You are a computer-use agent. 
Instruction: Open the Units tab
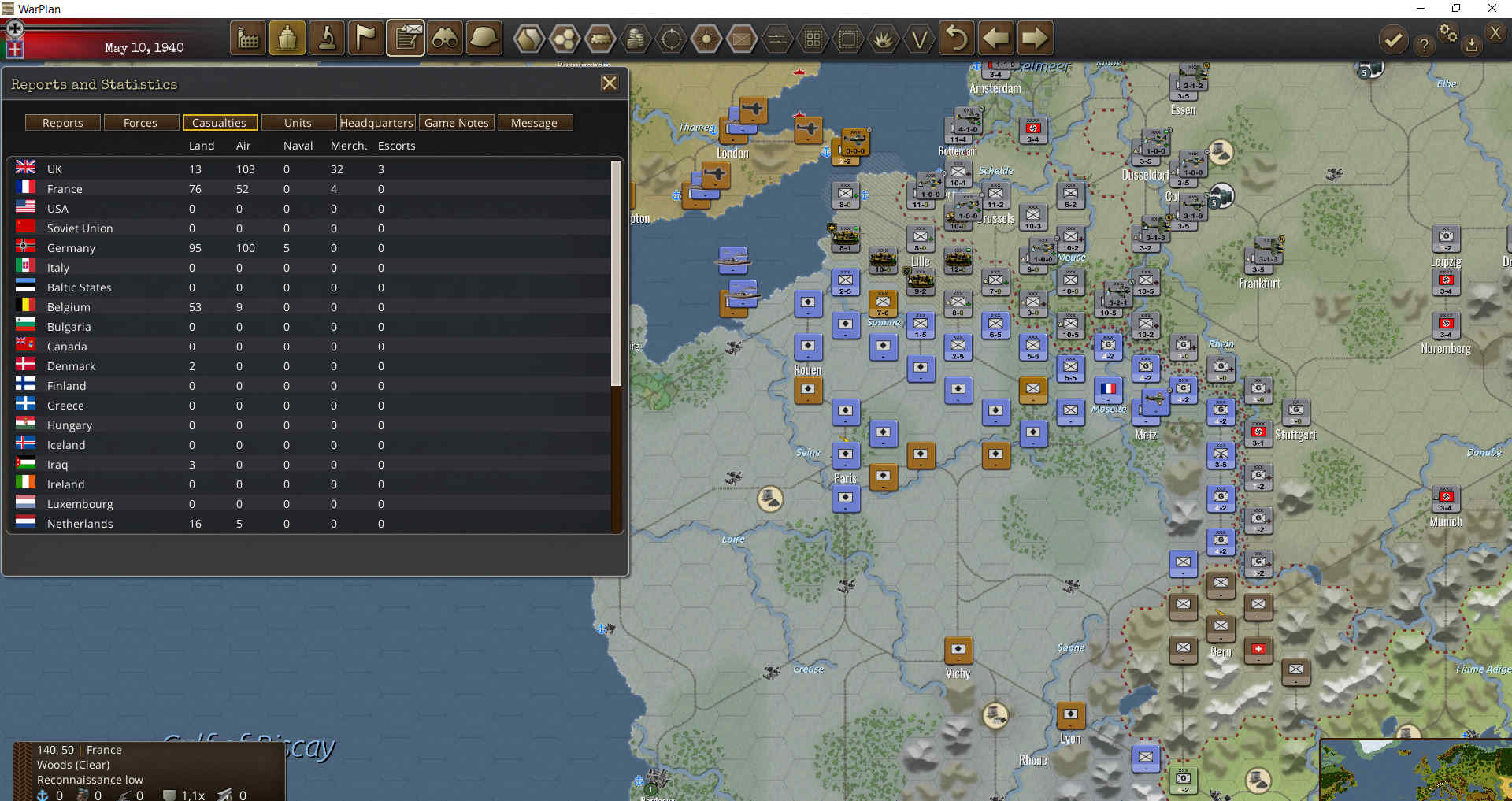tap(298, 123)
